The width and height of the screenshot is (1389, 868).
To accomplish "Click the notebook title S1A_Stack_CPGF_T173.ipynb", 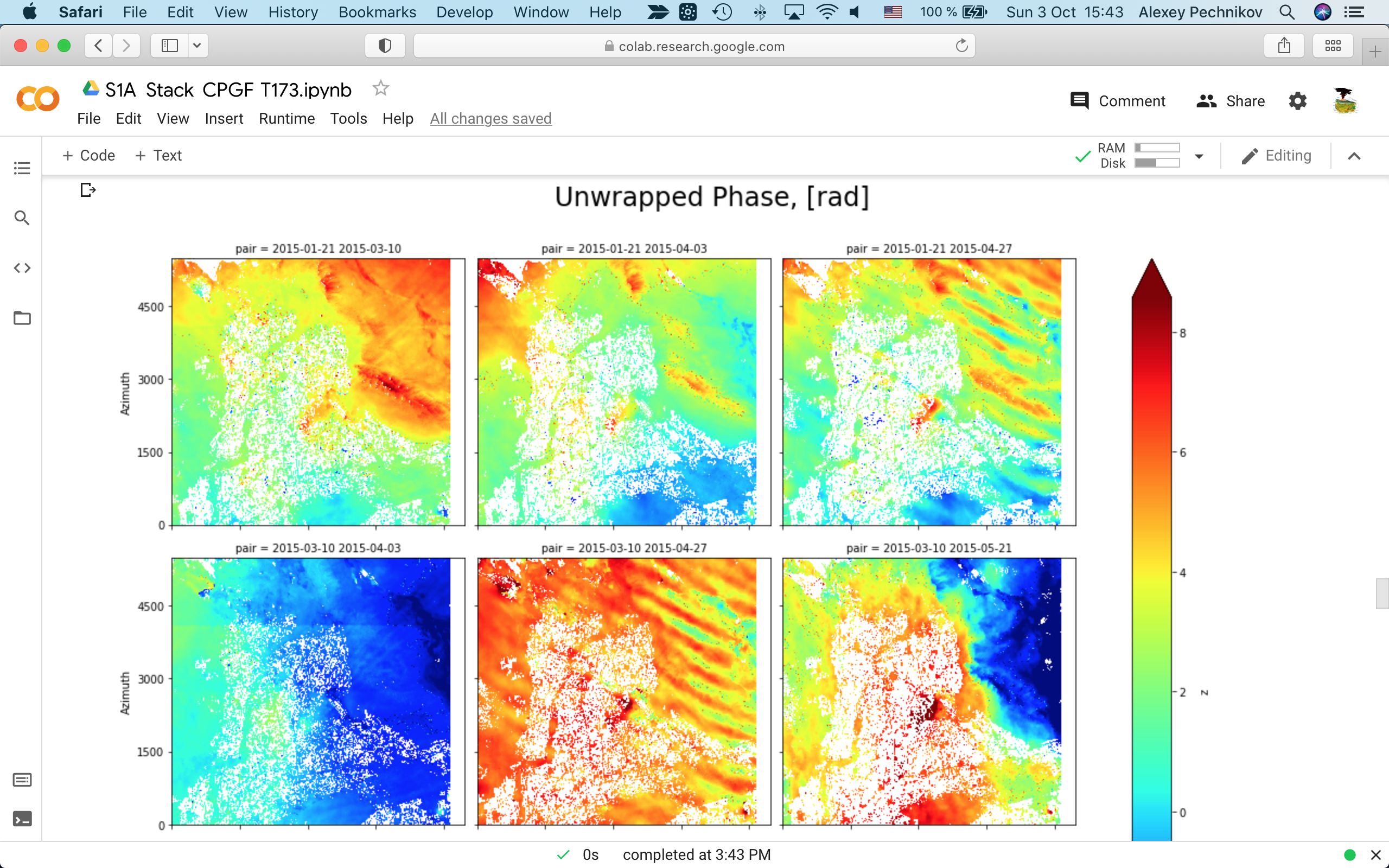I will (228, 90).
